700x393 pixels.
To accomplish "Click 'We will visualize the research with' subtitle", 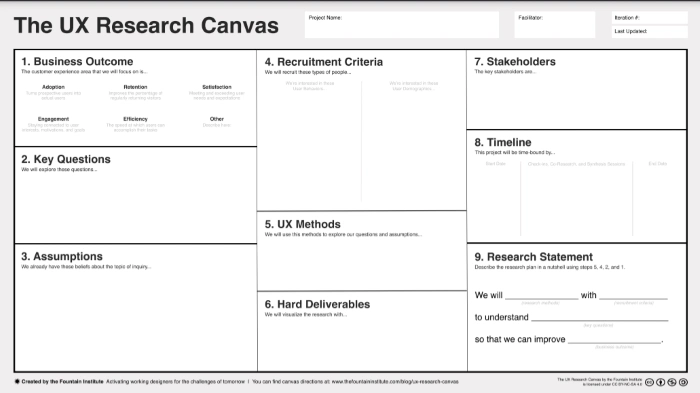I will (x=306, y=315).
